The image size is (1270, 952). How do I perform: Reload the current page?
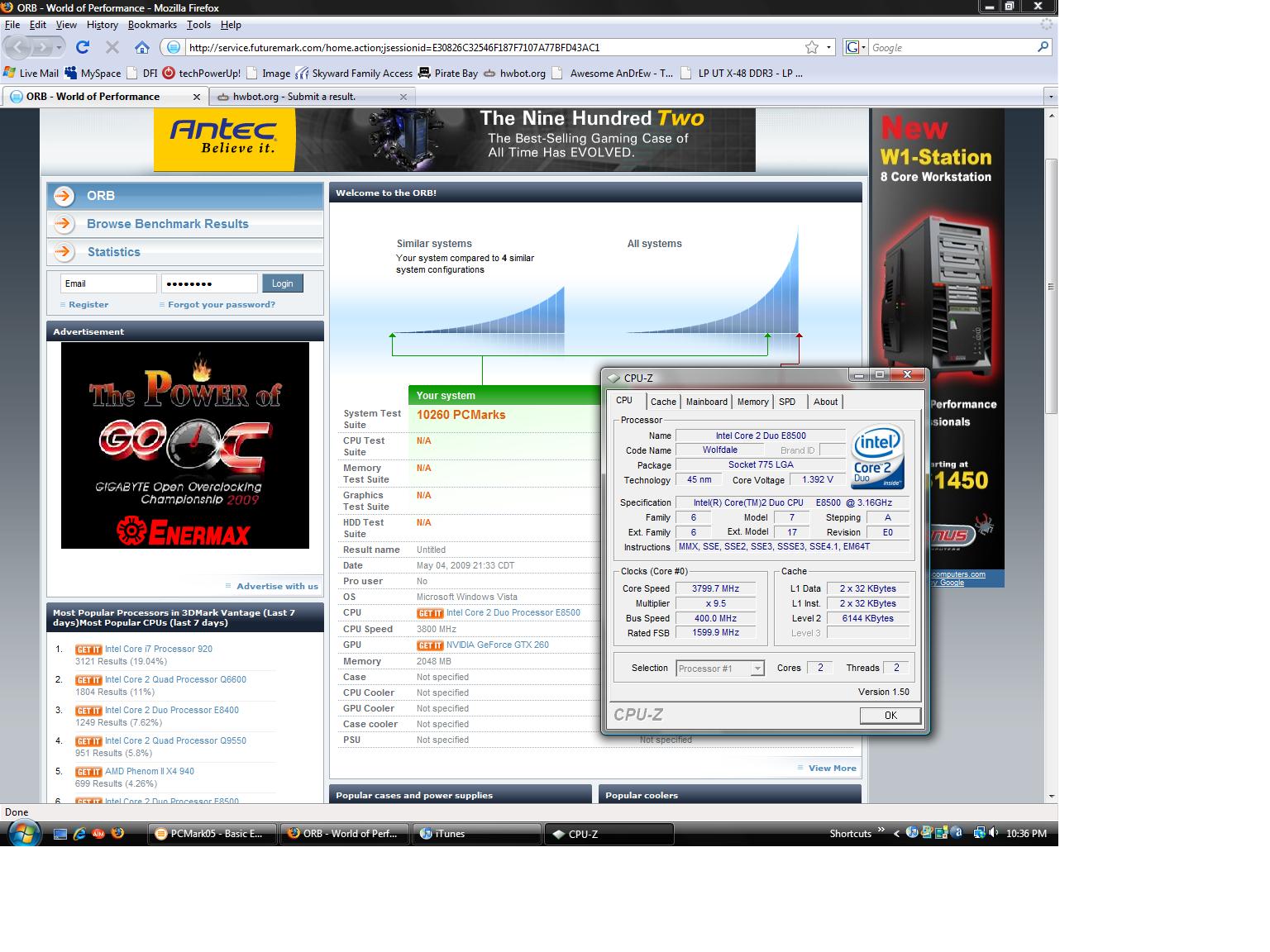[x=83, y=47]
